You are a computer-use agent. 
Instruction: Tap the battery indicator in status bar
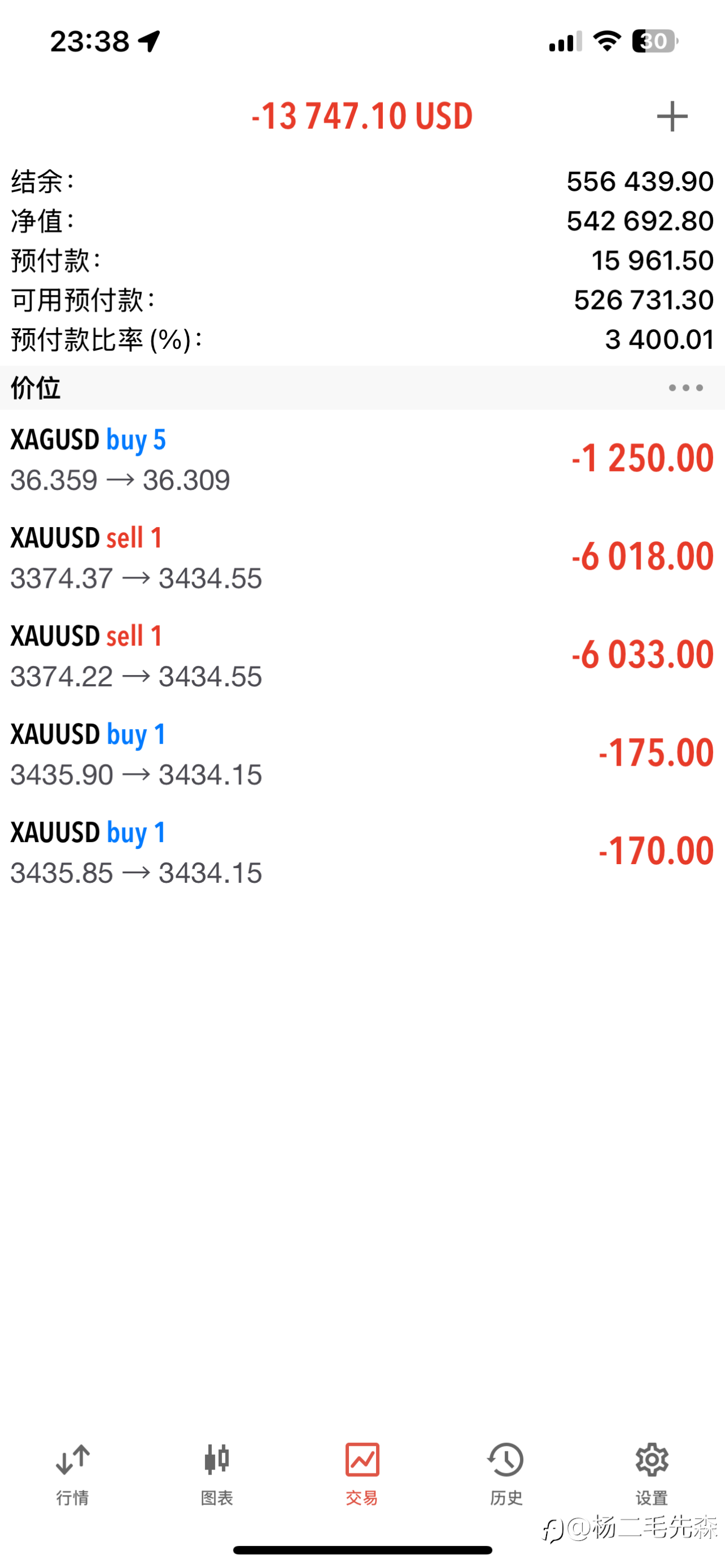click(654, 41)
